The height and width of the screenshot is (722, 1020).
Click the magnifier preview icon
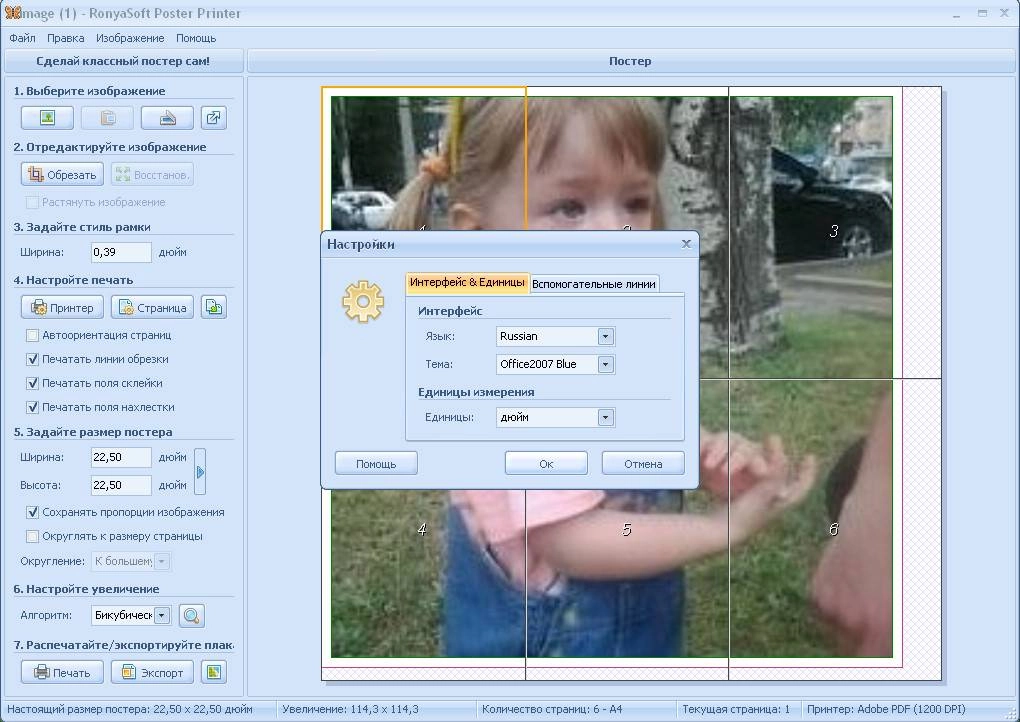point(192,615)
